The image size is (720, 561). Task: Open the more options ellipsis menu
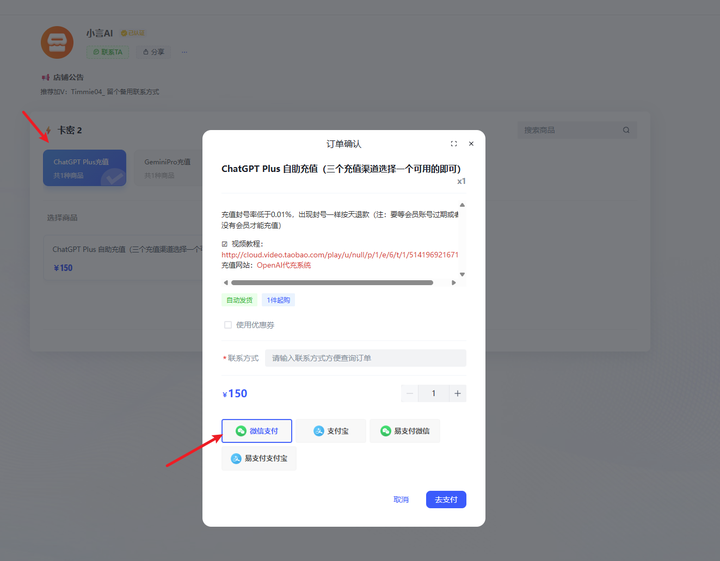(x=184, y=52)
